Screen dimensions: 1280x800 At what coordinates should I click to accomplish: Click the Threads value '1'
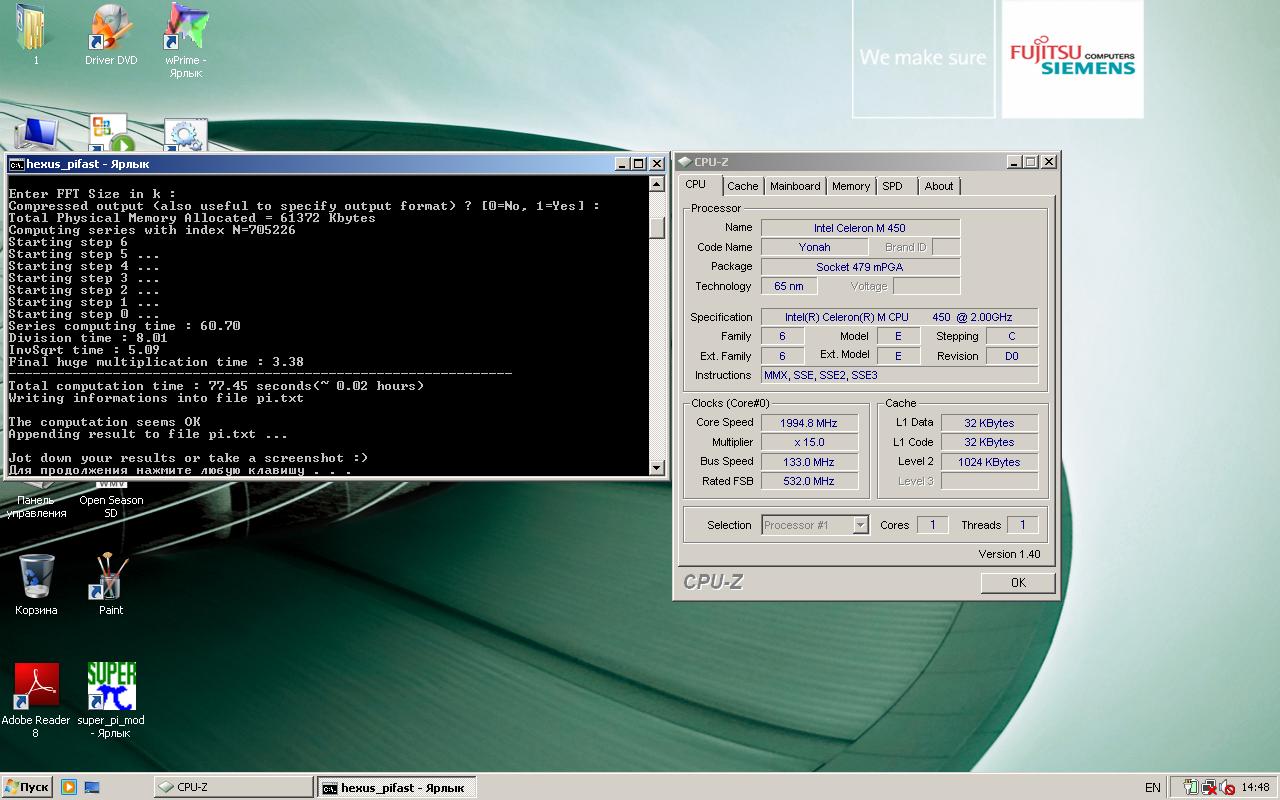1022,525
